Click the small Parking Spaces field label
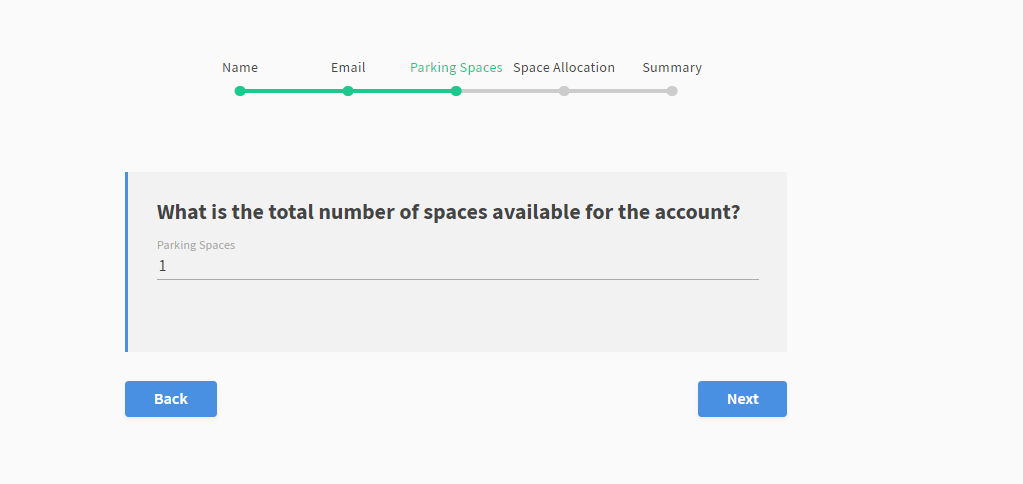 [x=196, y=245]
